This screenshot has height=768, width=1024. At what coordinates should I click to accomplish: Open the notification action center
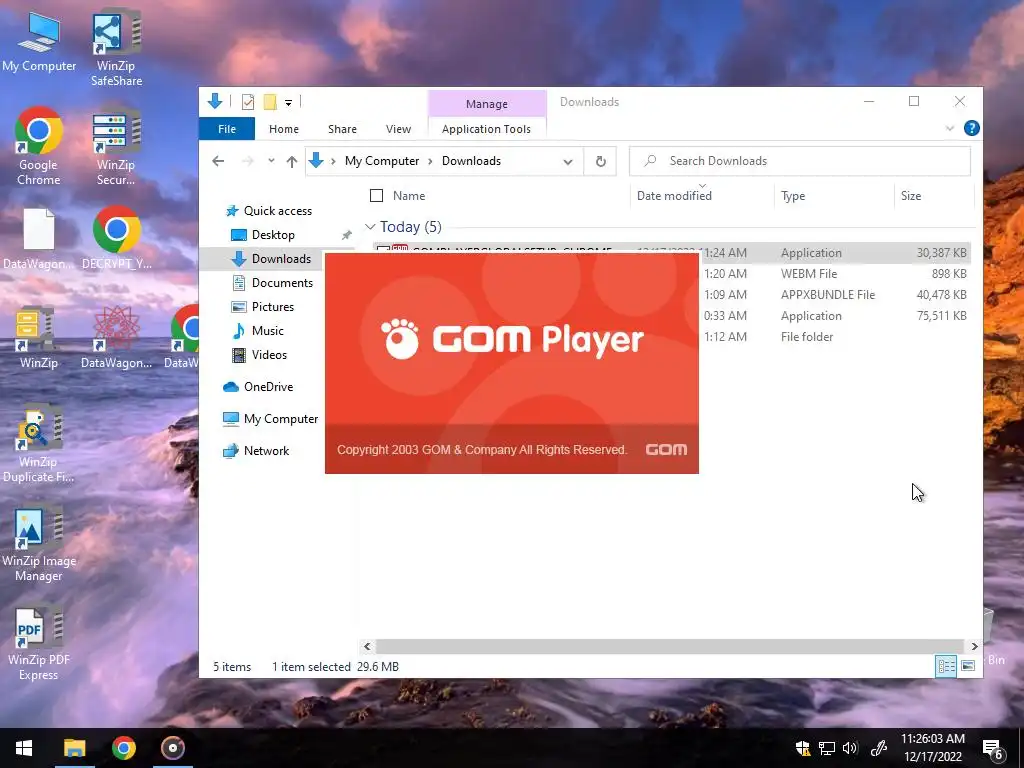(x=993, y=749)
